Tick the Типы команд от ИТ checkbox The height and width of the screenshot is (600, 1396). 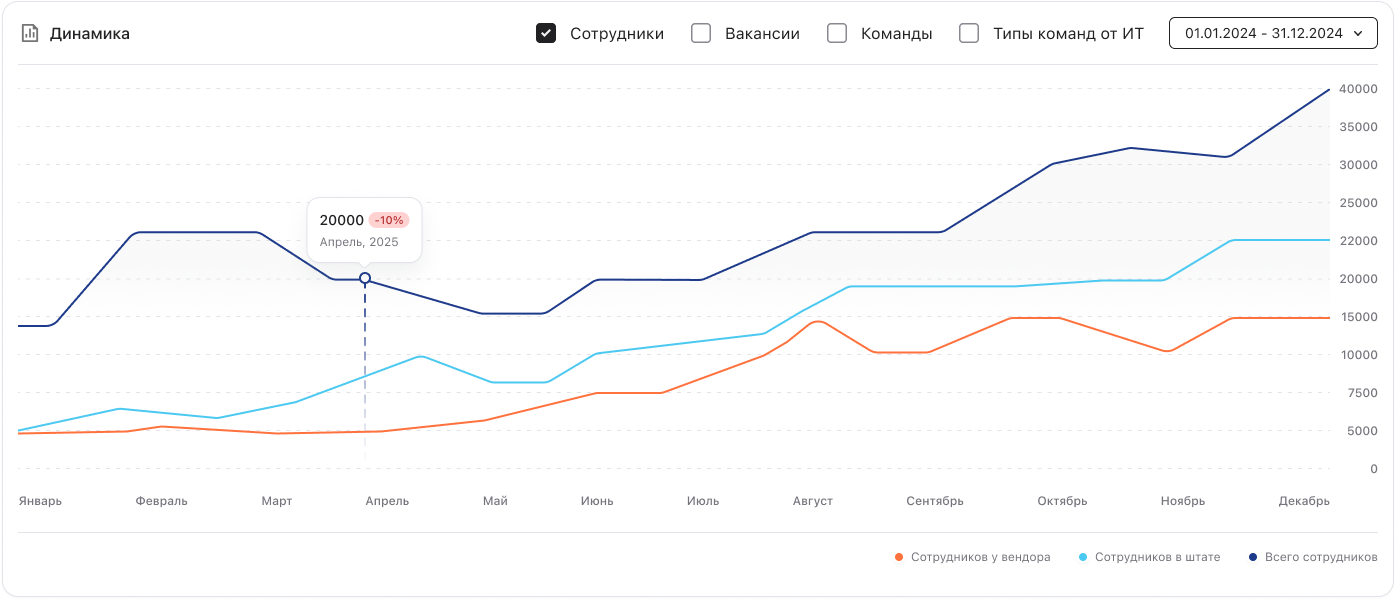969,33
